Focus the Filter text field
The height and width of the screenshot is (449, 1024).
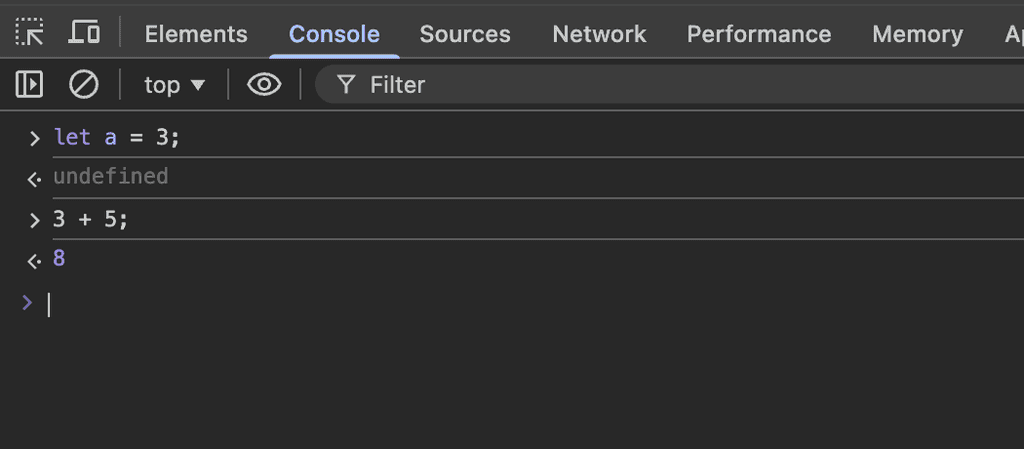tap(650, 85)
